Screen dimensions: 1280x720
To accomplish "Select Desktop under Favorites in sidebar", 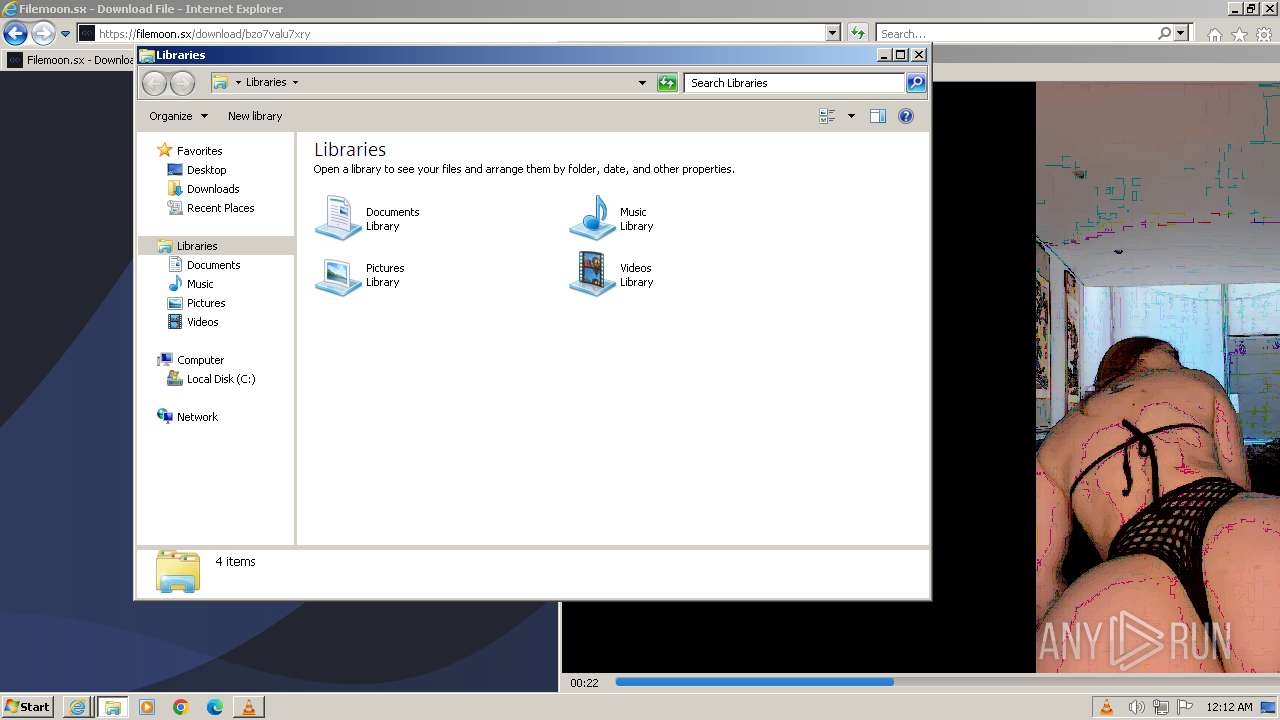I will [206, 170].
